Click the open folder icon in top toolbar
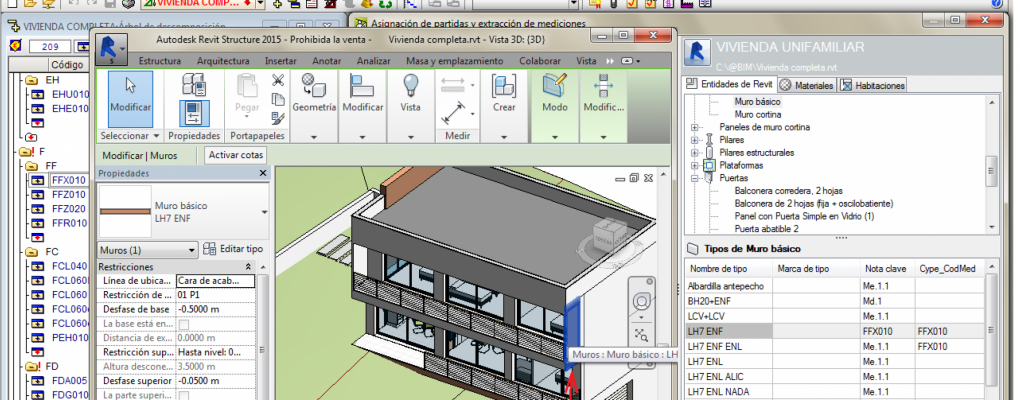Image resolution: width=1020 pixels, height=400 pixels. 29,4
